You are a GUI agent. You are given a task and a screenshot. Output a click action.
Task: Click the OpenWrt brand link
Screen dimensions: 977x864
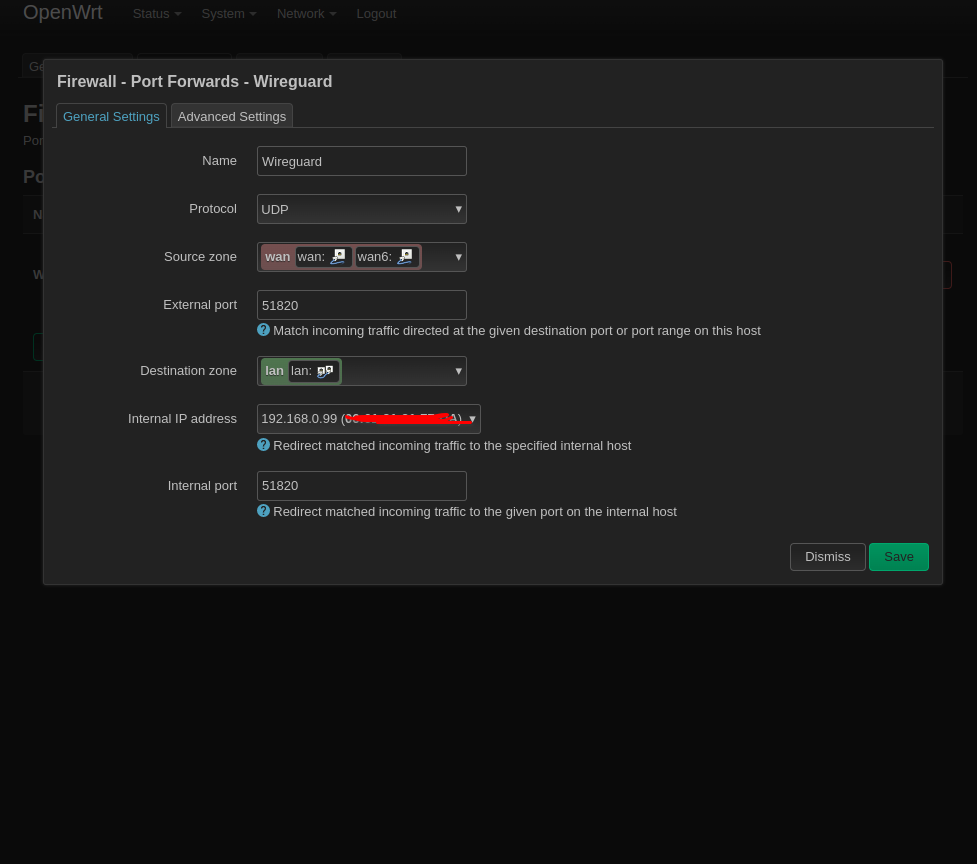(62, 12)
